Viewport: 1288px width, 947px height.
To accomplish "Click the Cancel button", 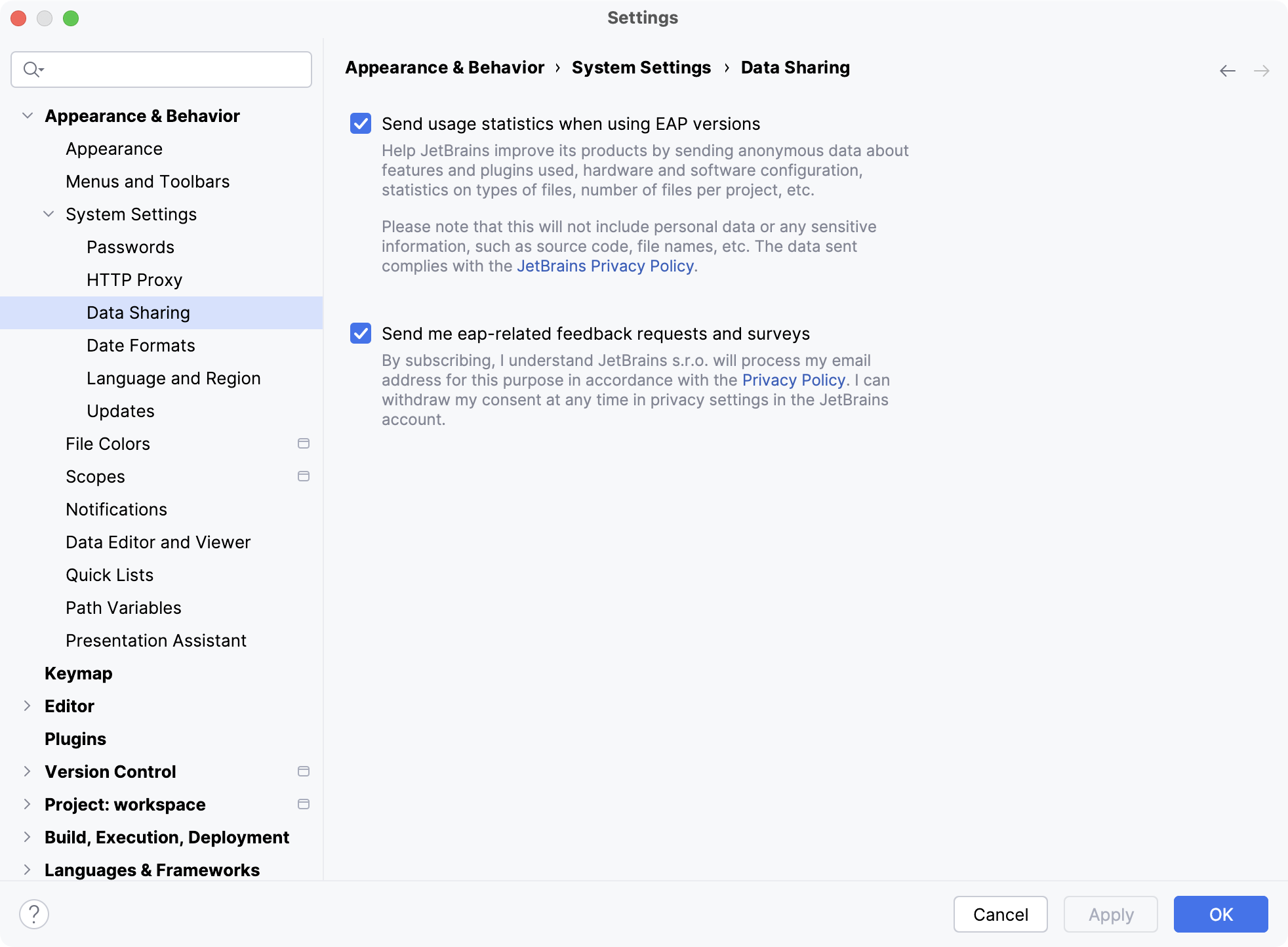I will click(1000, 913).
